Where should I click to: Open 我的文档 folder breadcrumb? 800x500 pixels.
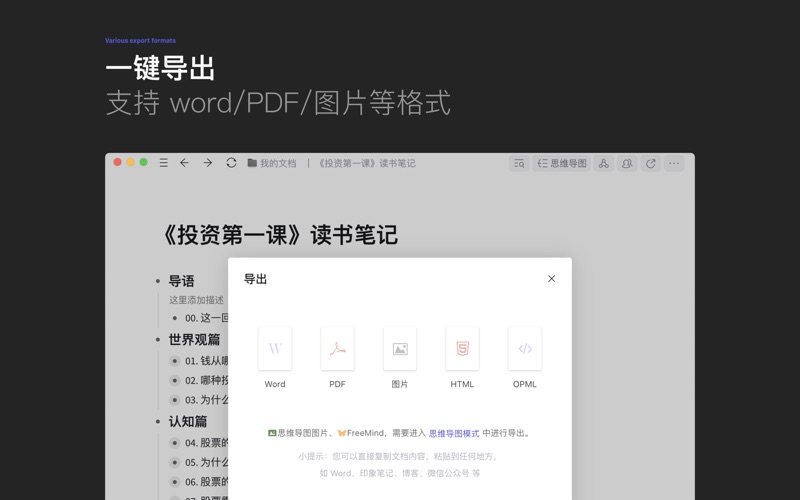[272, 163]
